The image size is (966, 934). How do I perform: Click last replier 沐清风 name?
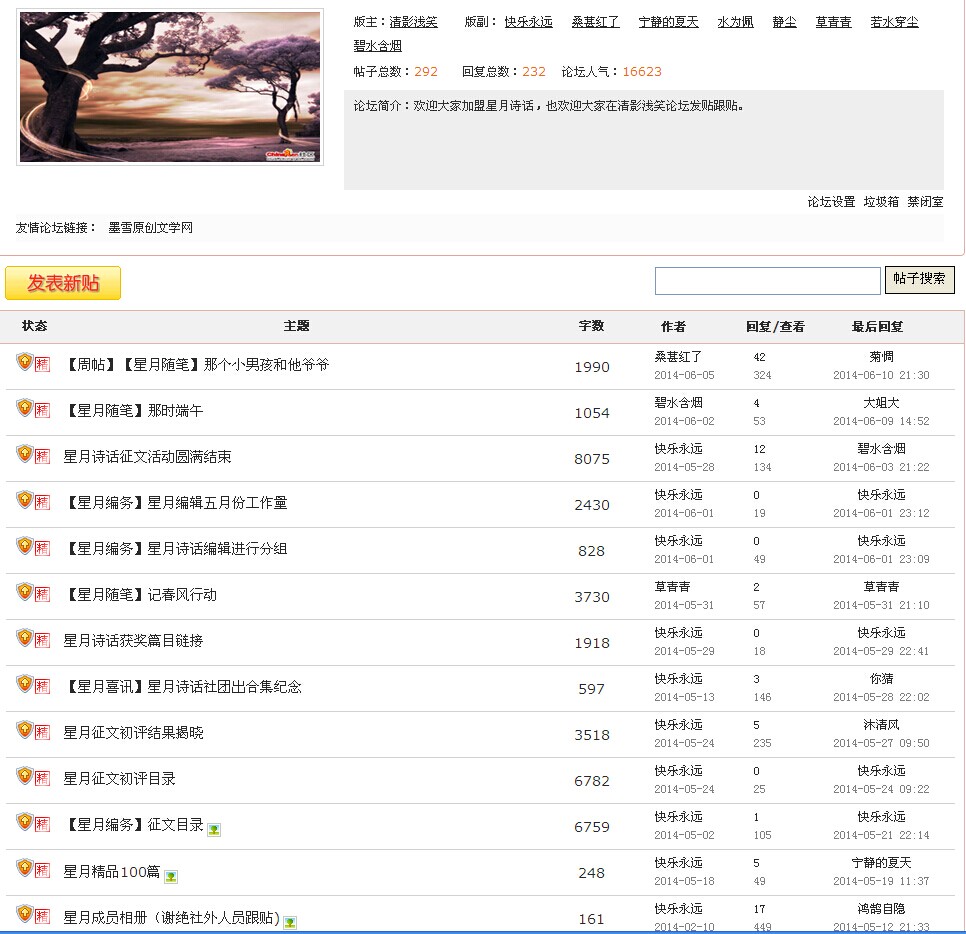tap(881, 725)
